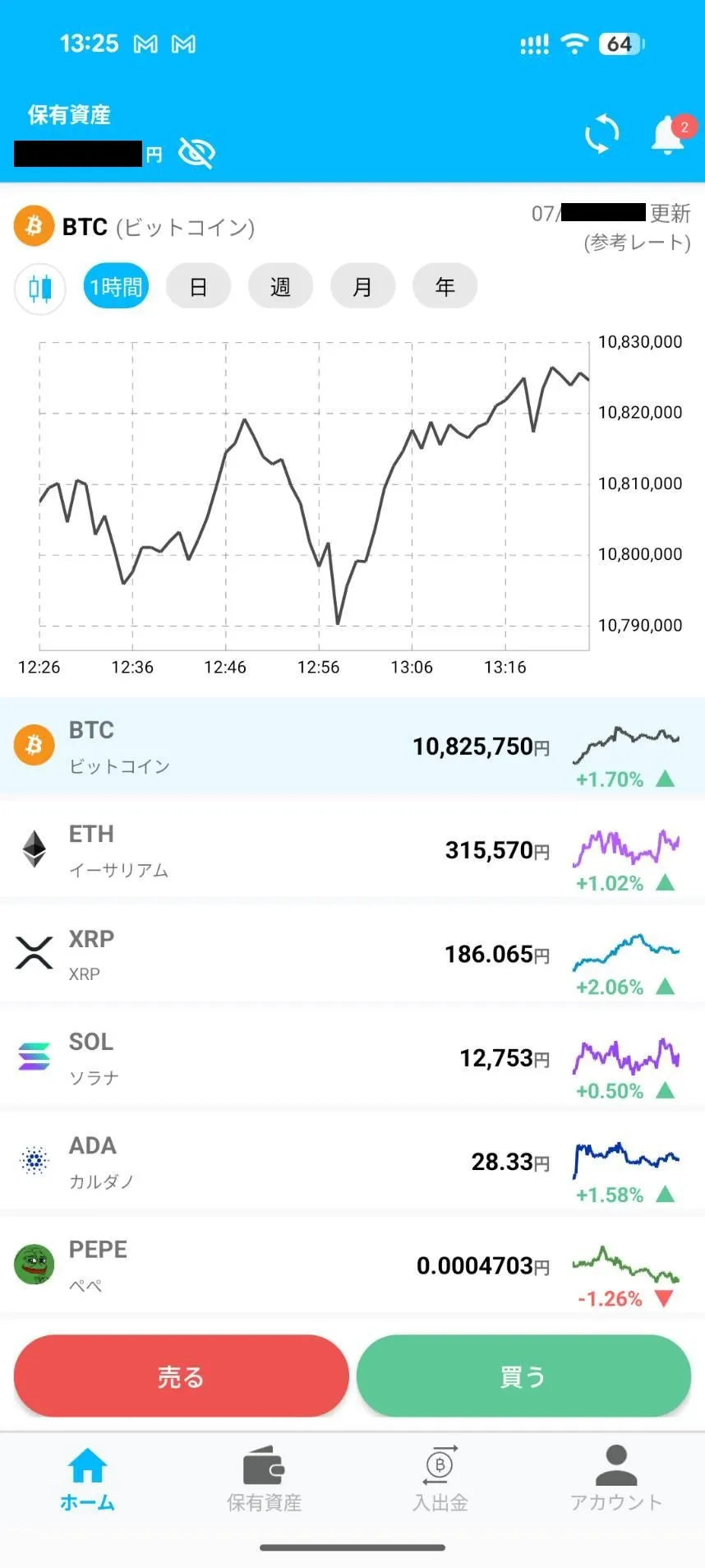Tap the PEPE frog coin icon
The image size is (705, 1568).
point(35,1264)
